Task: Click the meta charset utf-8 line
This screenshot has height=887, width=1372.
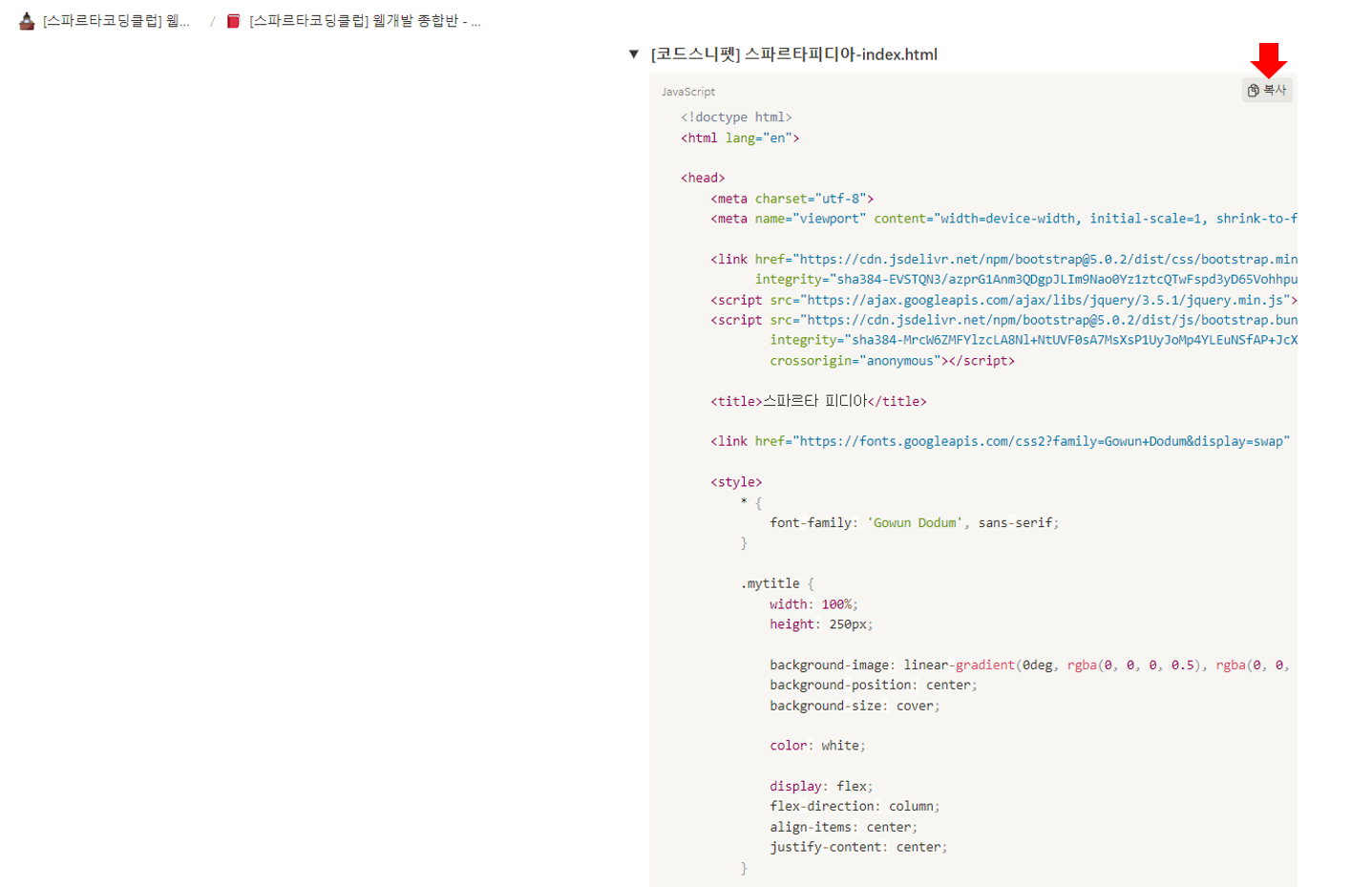Action: (x=792, y=199)
